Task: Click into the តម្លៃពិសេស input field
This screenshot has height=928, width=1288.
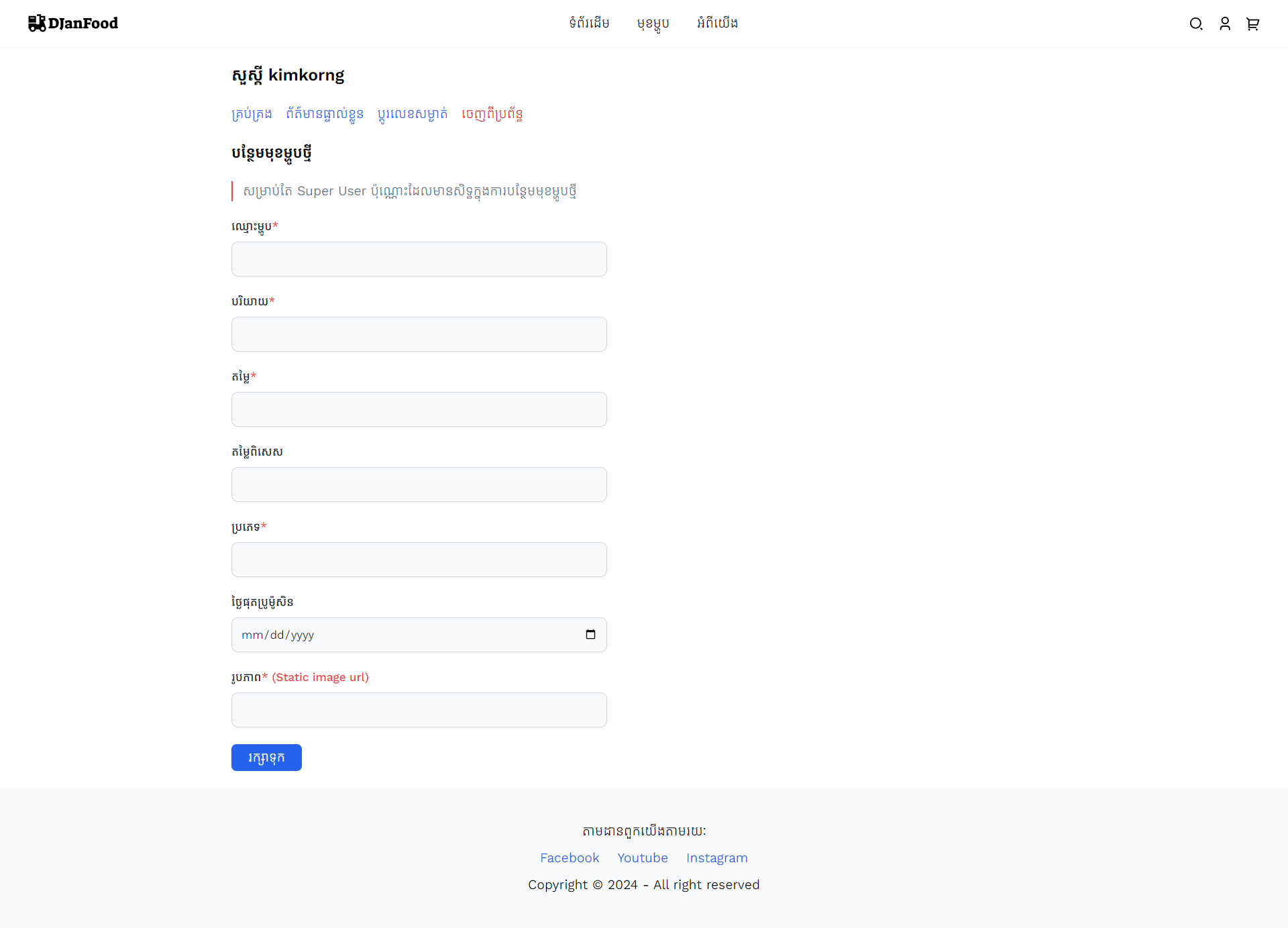Action: tap(419, 484)
